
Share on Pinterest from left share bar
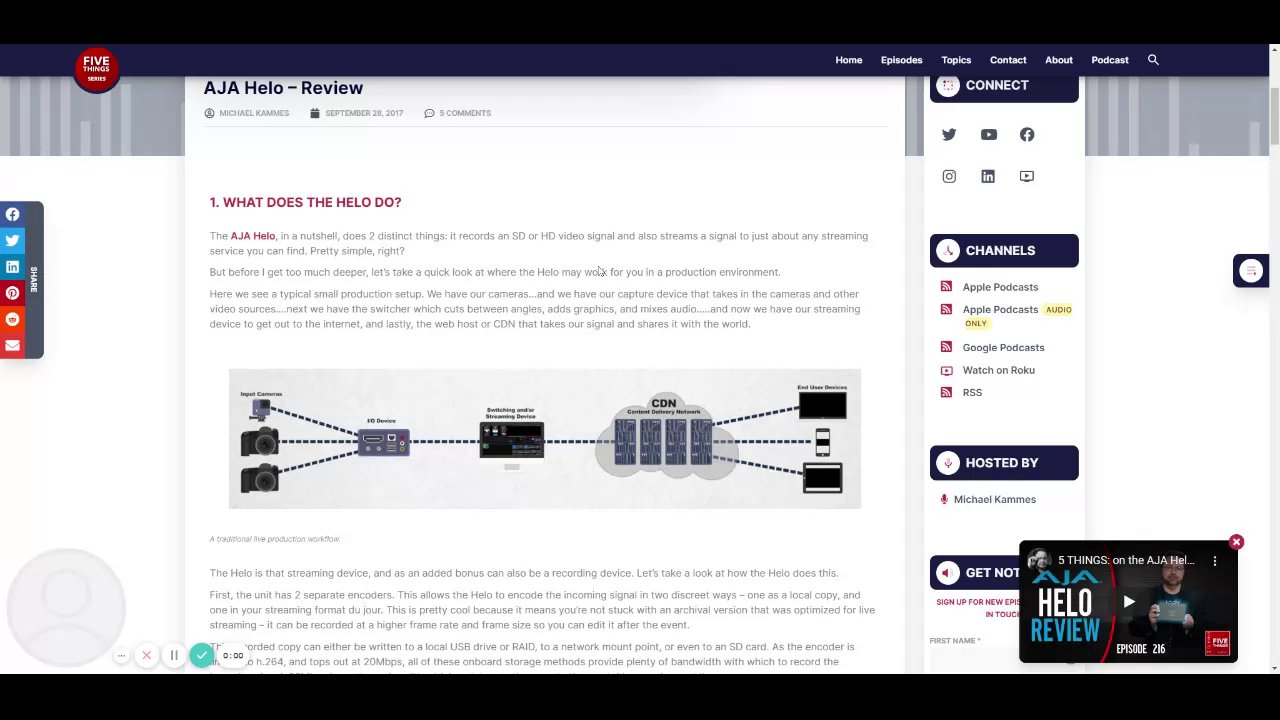point(12,293)
